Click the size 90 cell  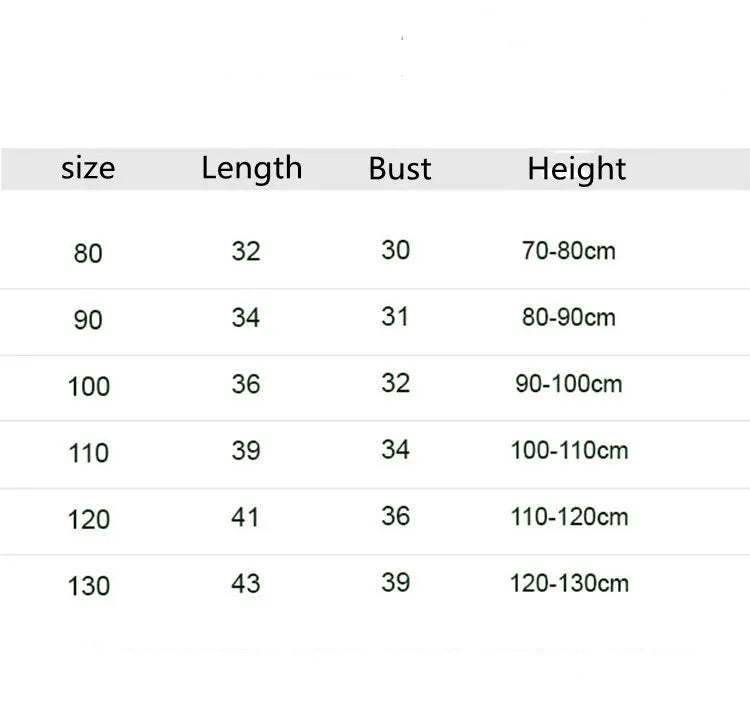[88, 320]
